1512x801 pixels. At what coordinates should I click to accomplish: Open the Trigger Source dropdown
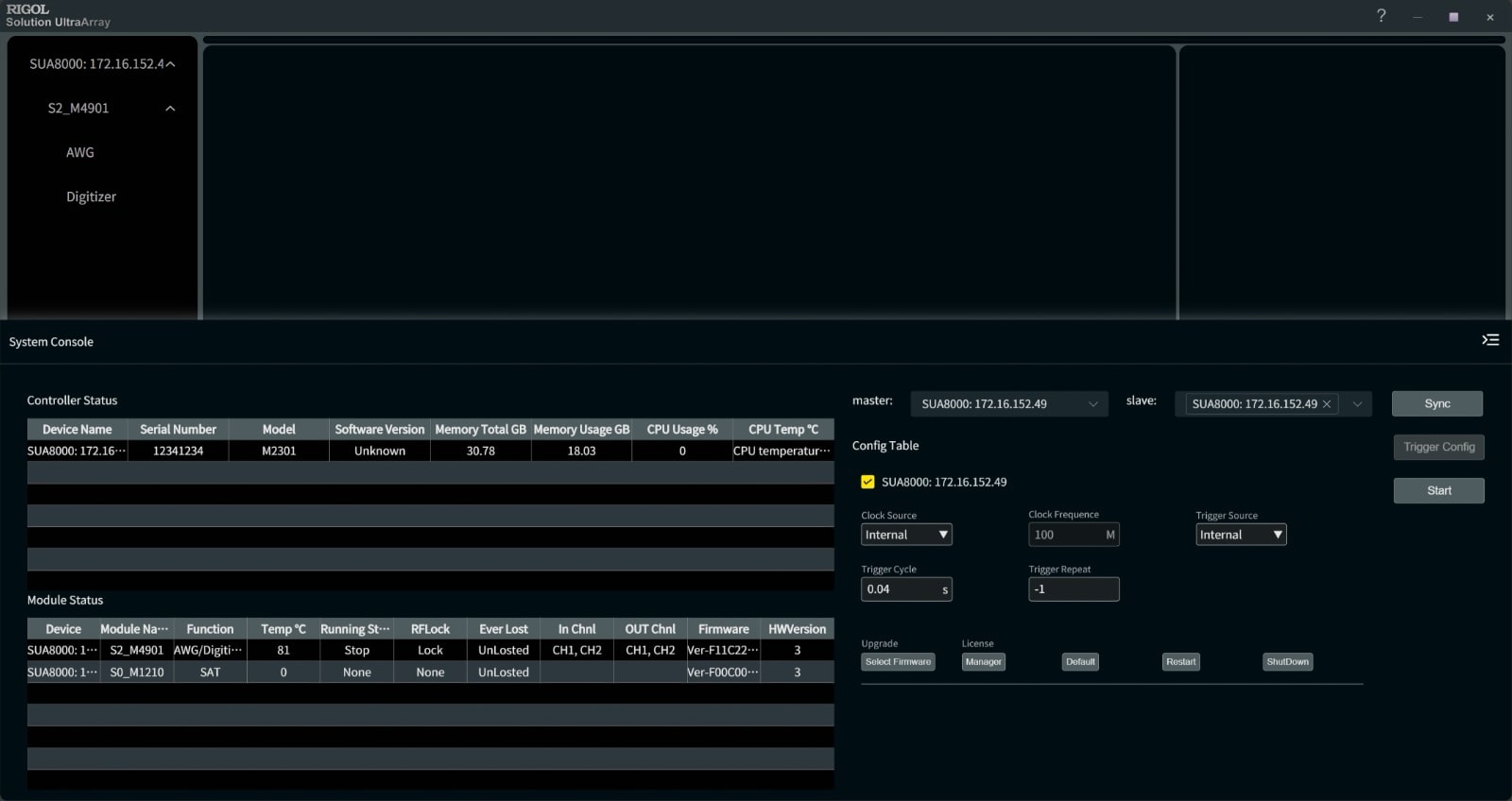[x=1241, y=535]
